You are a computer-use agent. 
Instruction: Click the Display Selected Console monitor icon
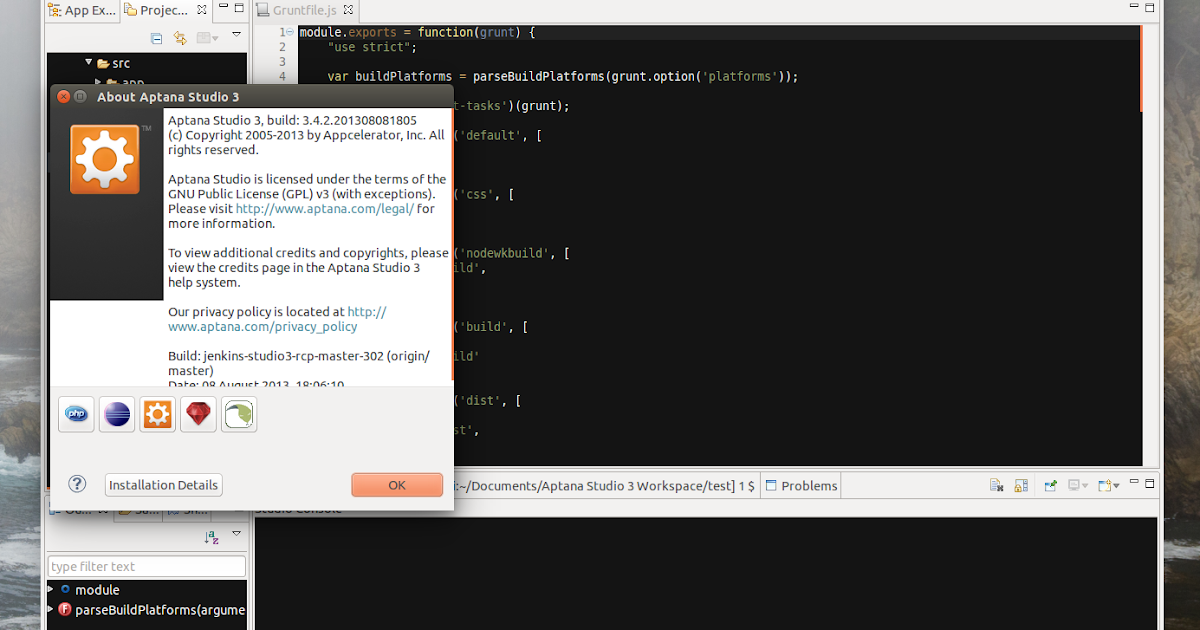coord(1075,486)
